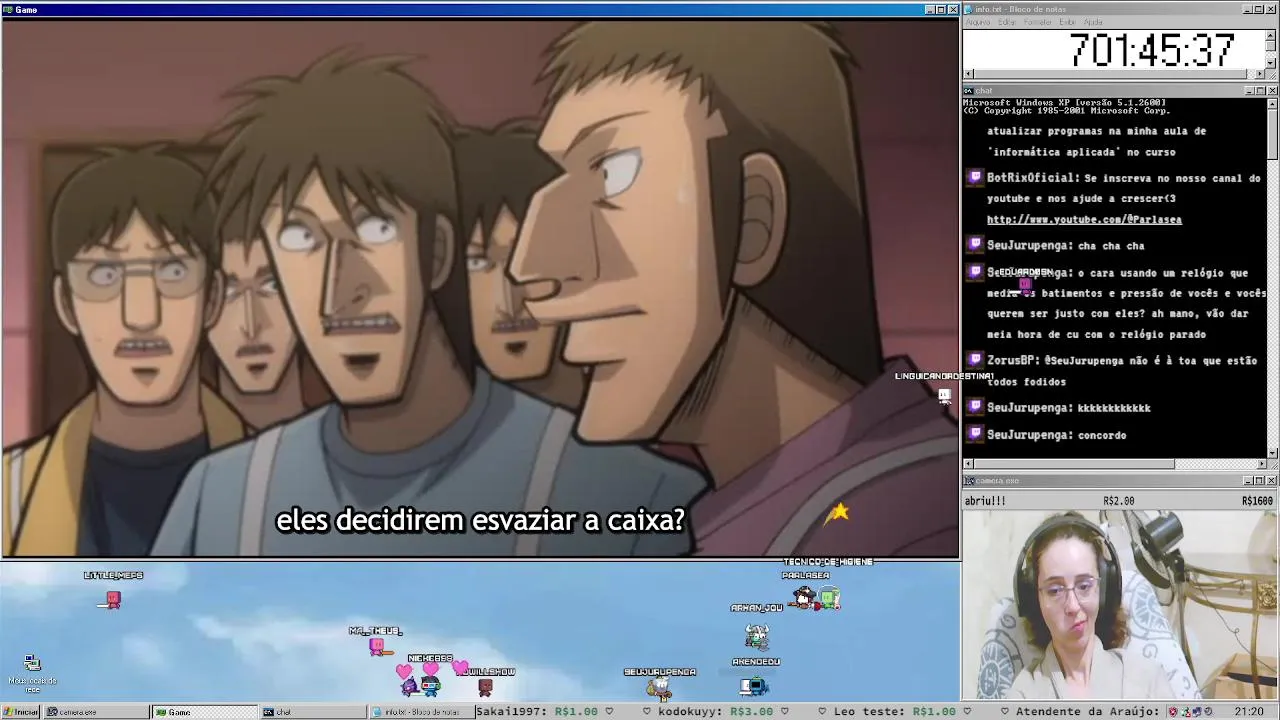Open Meus locais de rede desktop icon
Image resolution: width=1280 pixels, height=720 pixels.
pyautogui.click(x=32, y=674)
